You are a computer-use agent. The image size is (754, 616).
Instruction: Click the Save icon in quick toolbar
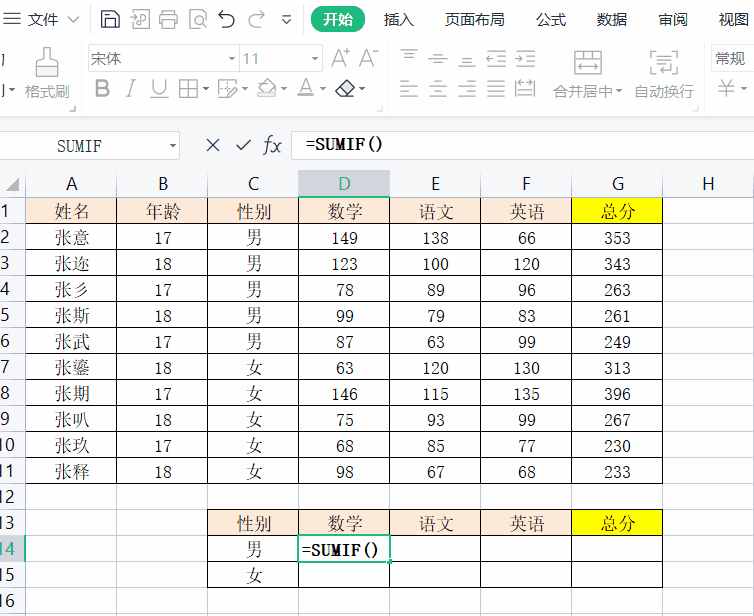pyautogui.click(x=111, y=19)
